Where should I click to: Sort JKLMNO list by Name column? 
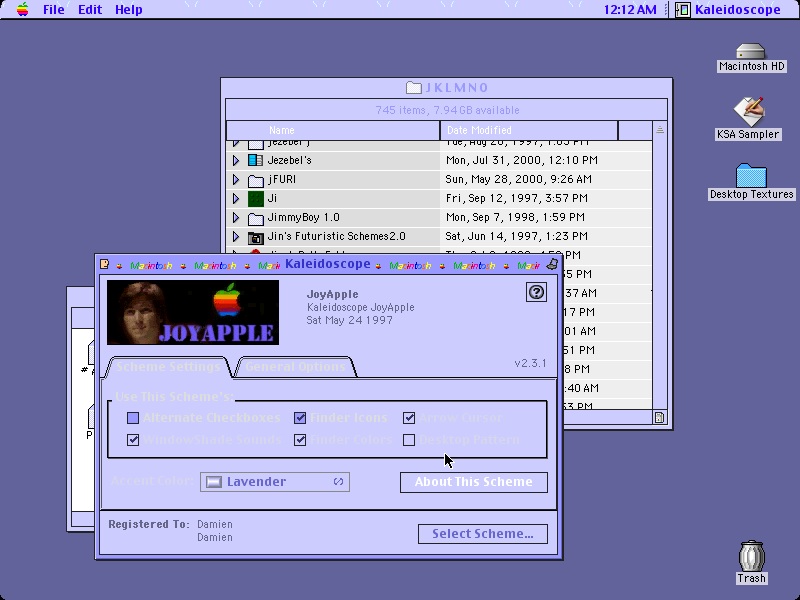pyautogui.click(x=333, y=130)
